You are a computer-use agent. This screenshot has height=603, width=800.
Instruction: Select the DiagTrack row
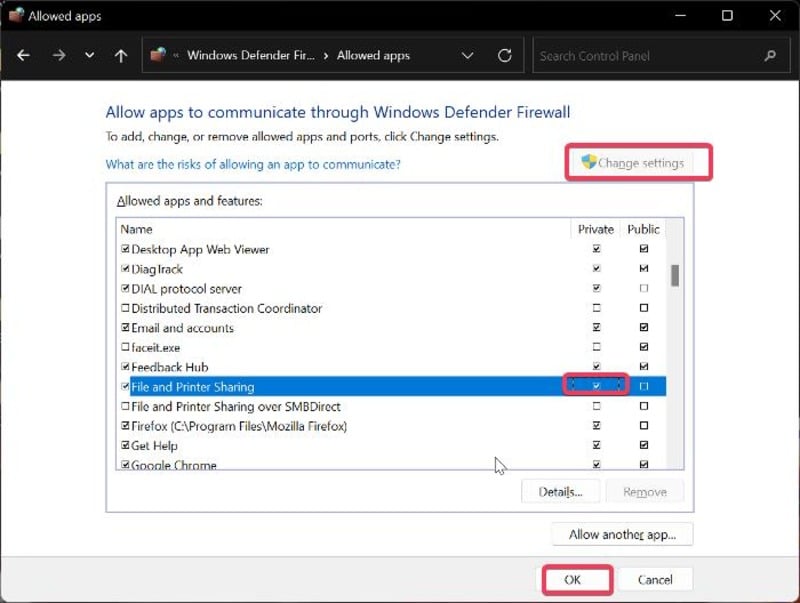click(x=392, y=268)
